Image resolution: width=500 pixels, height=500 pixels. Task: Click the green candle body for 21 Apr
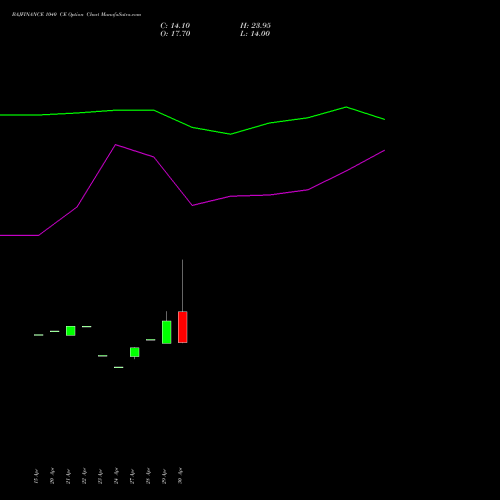click(70, 331)
